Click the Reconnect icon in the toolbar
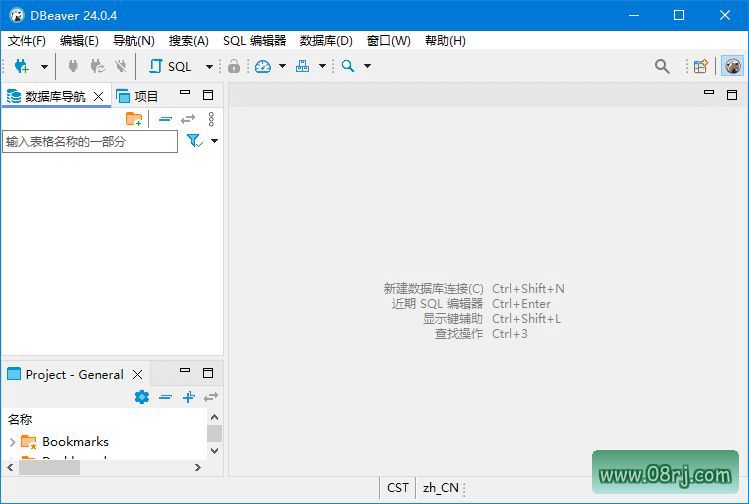The width and height of the screenshot is (749, 504). coord(97,66)
